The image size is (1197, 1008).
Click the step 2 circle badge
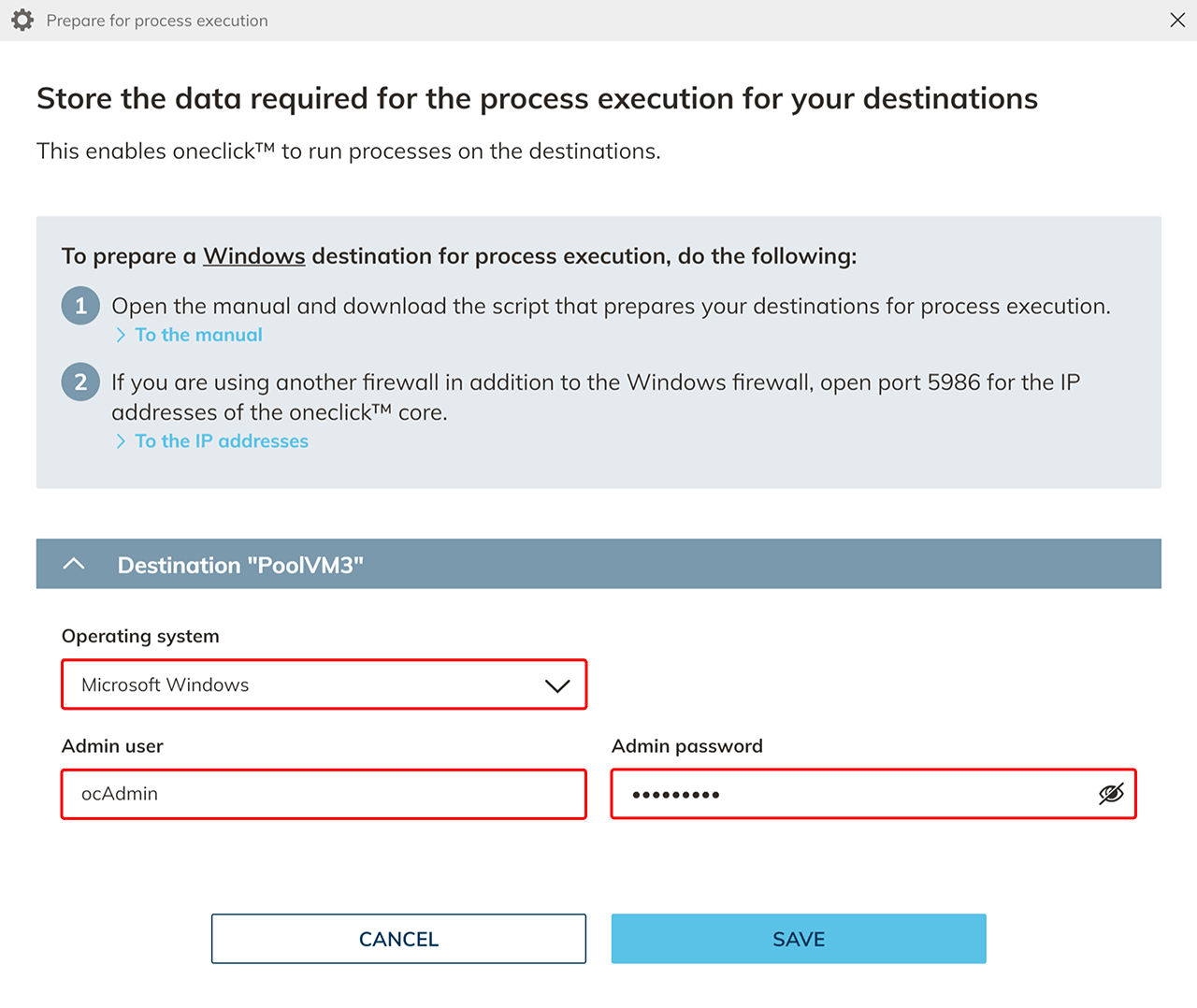(x=80, y=382)
